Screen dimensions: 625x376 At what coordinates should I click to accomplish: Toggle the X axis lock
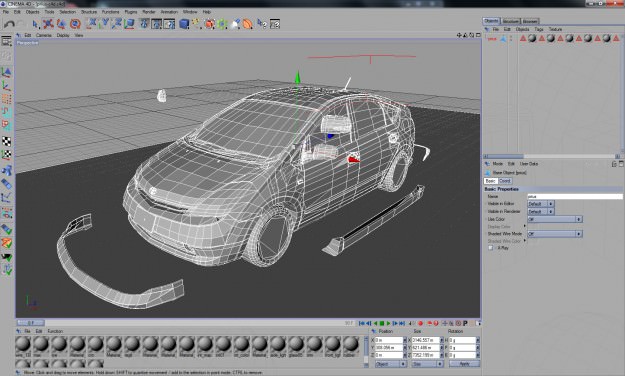(x=92, y=24)
